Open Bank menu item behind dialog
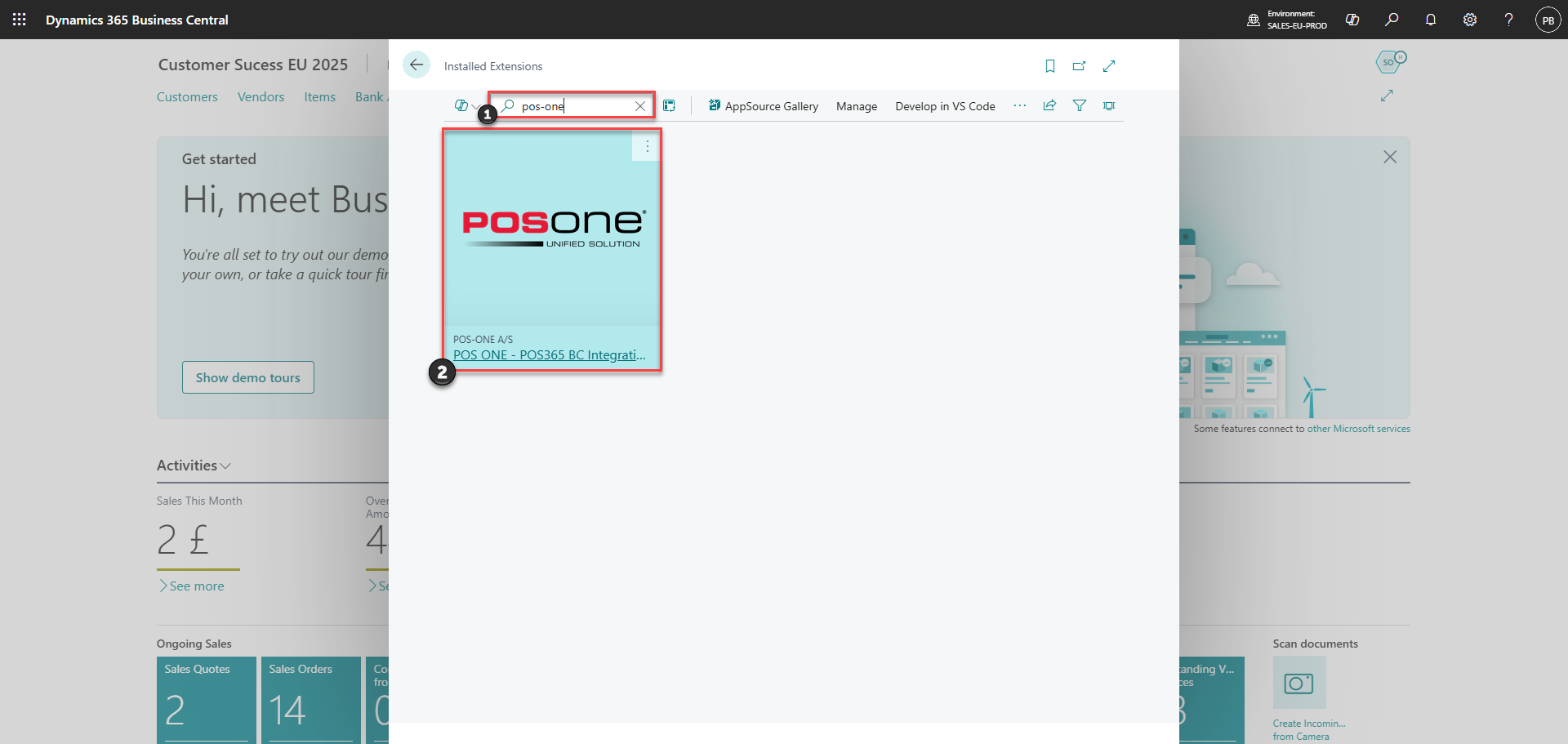 371,96
